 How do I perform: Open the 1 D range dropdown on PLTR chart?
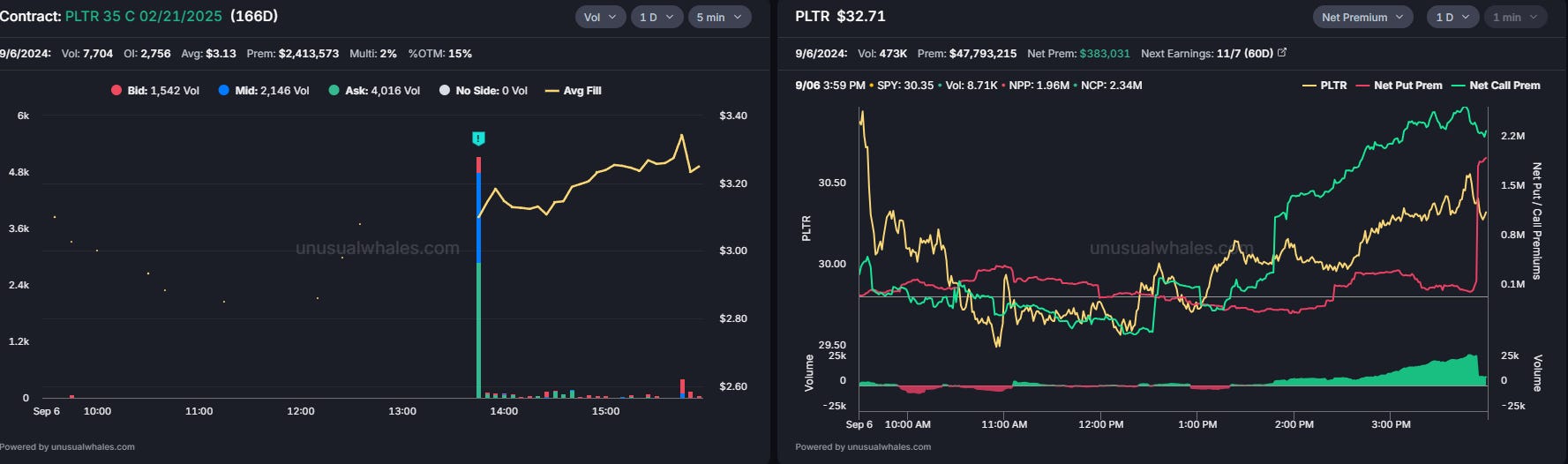[x=1452, y=17]
